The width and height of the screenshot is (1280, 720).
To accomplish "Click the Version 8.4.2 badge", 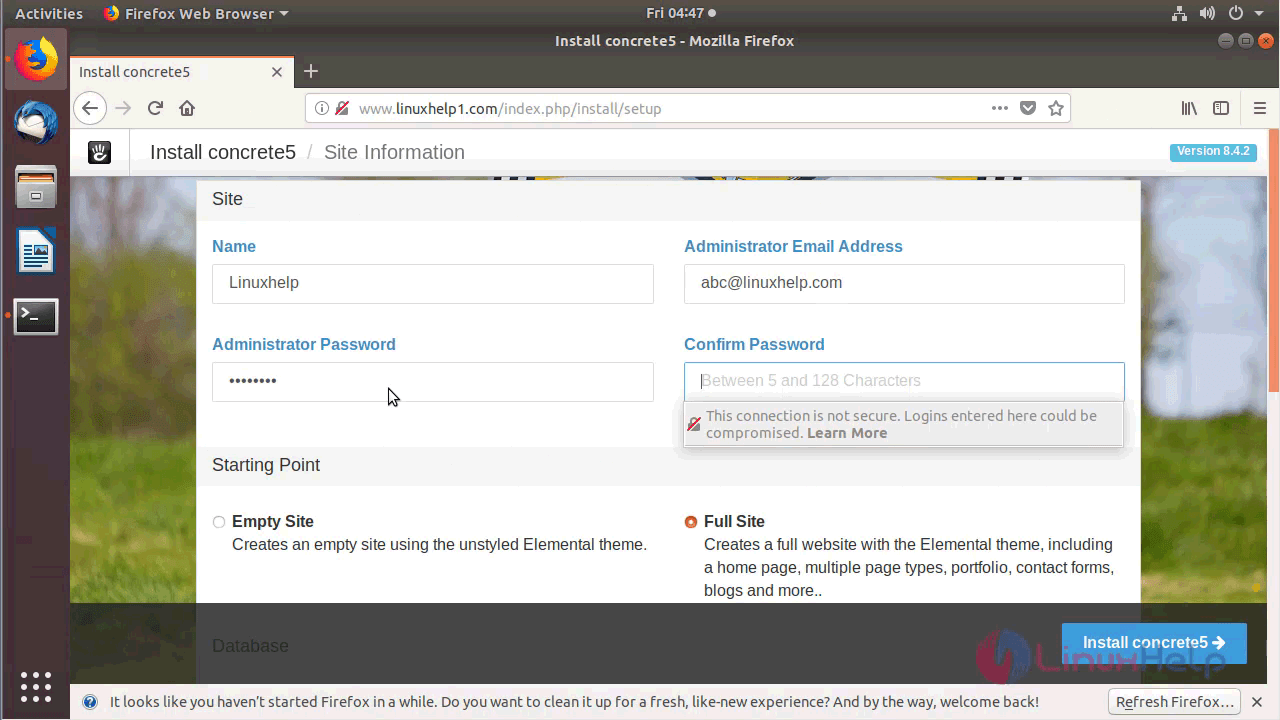I will tap(1213, 152).
